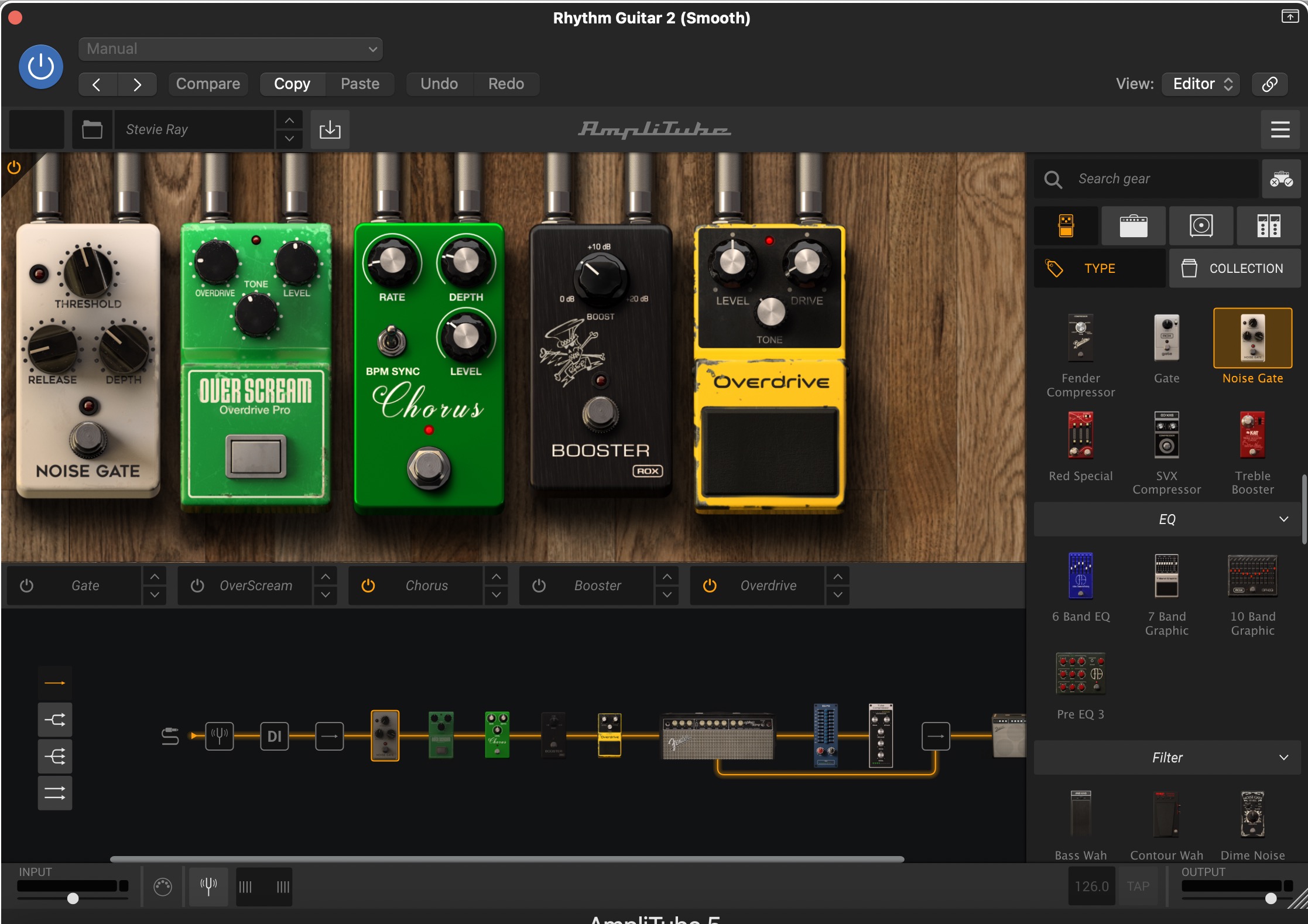1308x924 pixels.
Task: Click the Paste button
Action: (x=360, y=84)
